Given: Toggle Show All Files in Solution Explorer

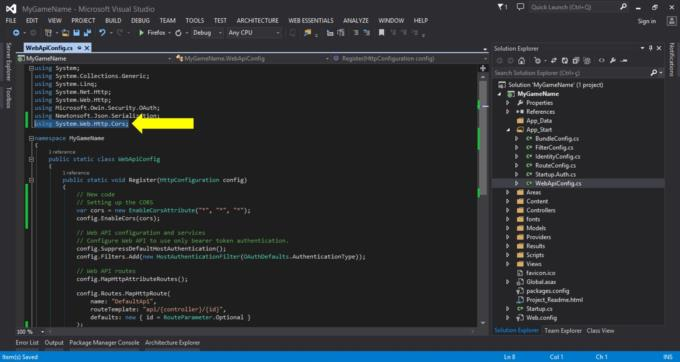Looking at the screenshot, I should point(587,61).
